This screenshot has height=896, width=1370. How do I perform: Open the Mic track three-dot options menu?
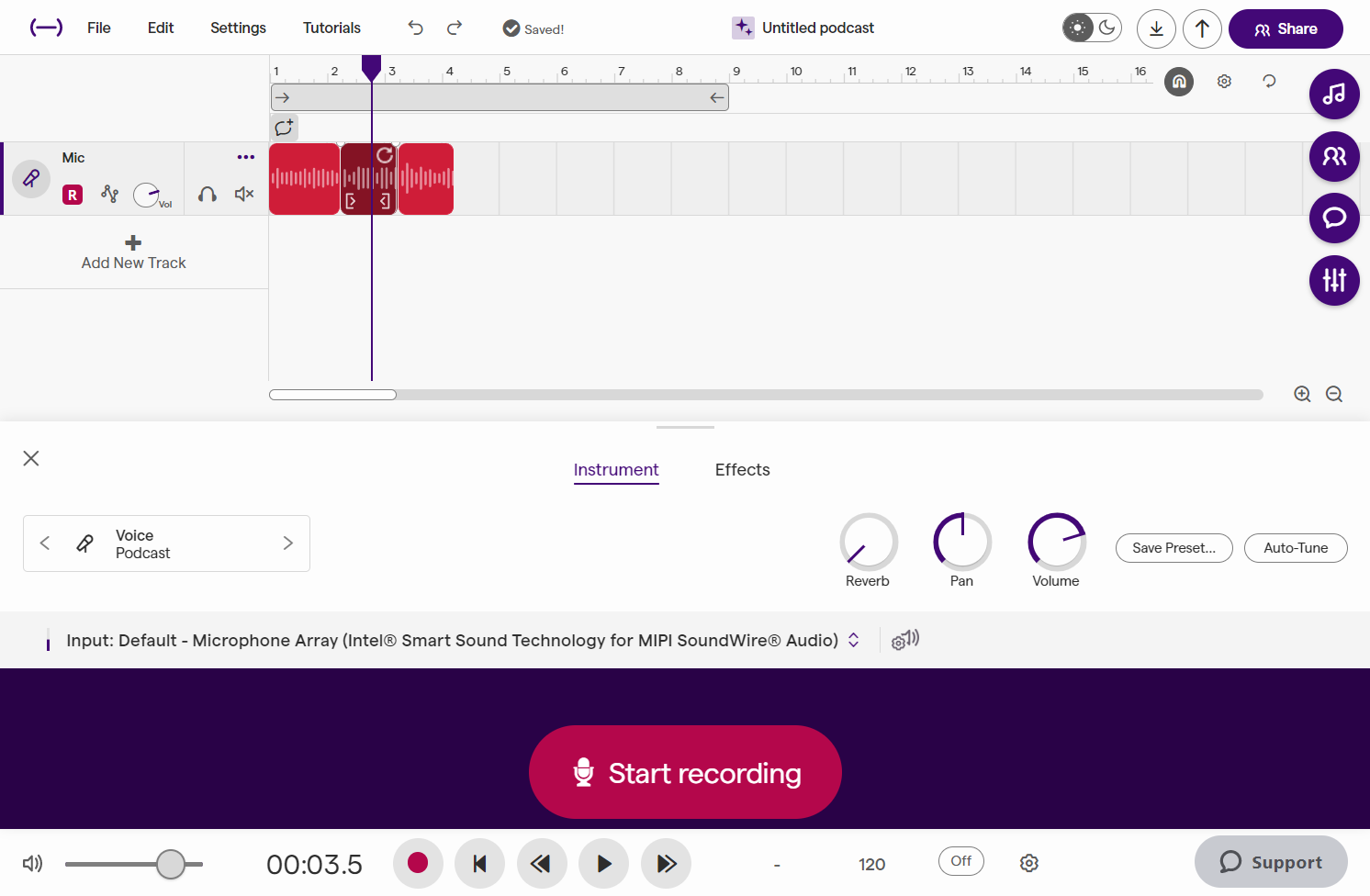246,157
